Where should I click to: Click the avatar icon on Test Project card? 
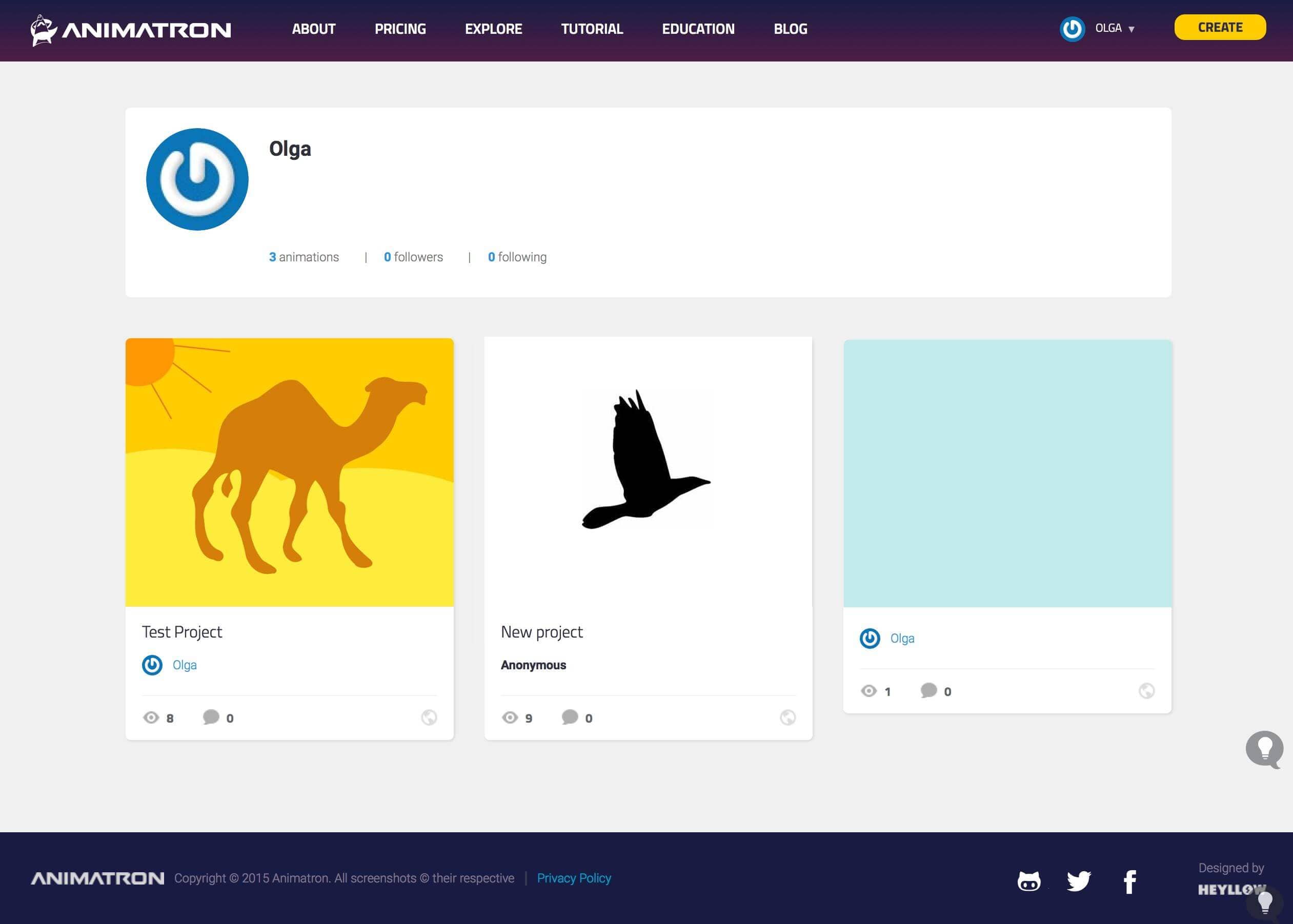click(x=152, y=665)
